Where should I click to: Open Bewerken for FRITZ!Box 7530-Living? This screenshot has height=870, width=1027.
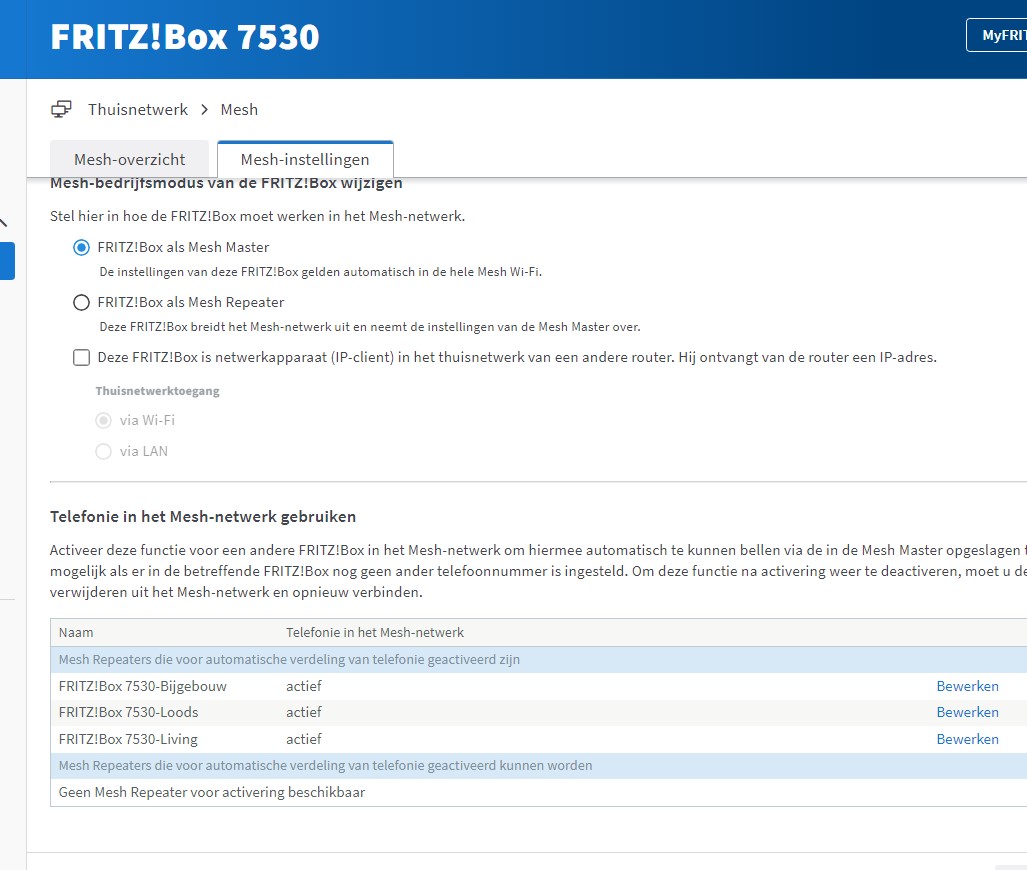click(967, 739)
